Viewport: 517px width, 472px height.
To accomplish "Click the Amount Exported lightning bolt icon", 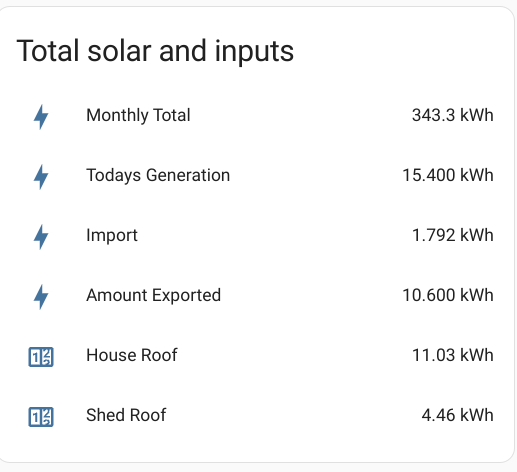I will pos(41,297).
